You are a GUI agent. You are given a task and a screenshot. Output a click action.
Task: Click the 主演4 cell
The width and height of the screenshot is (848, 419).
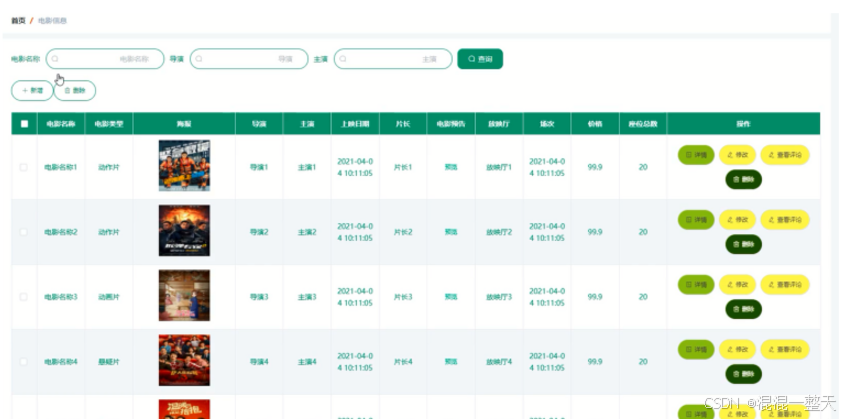[x=307, y=362]
